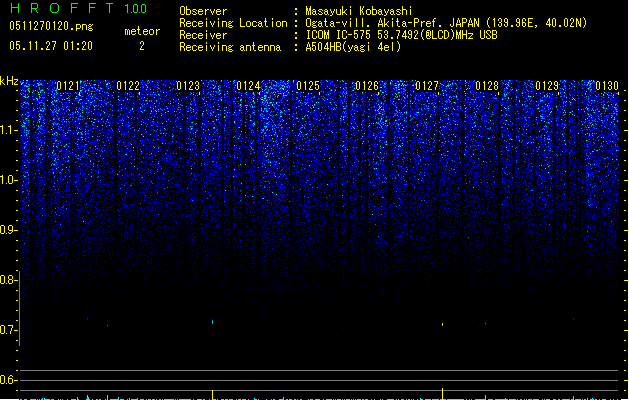Click the 0123 time marker
Image resolution: width=629 pixels, height=400 pixels.
(x=188, y=86)
